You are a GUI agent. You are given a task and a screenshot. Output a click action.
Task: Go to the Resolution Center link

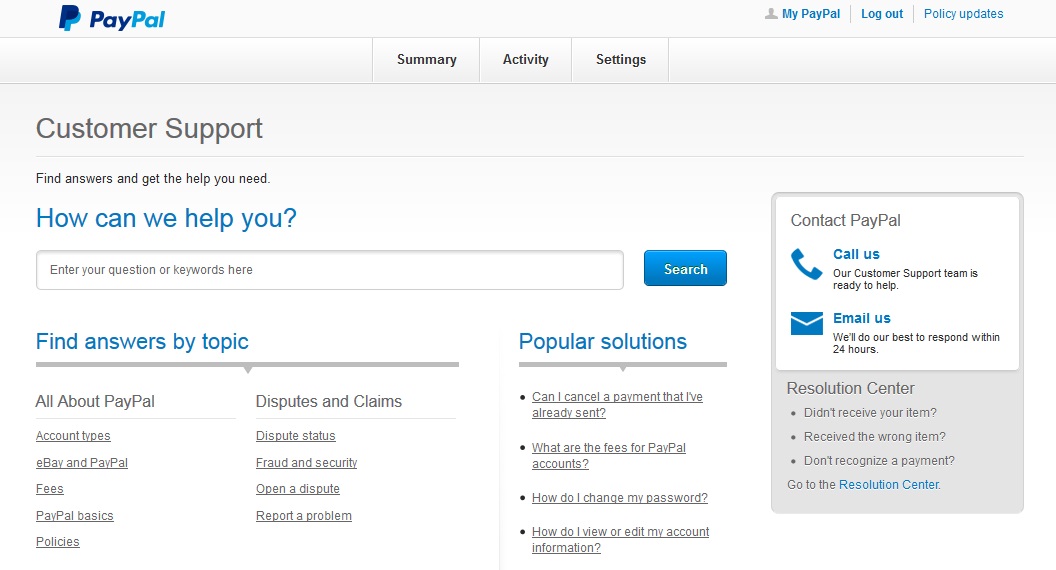(888, 484)
